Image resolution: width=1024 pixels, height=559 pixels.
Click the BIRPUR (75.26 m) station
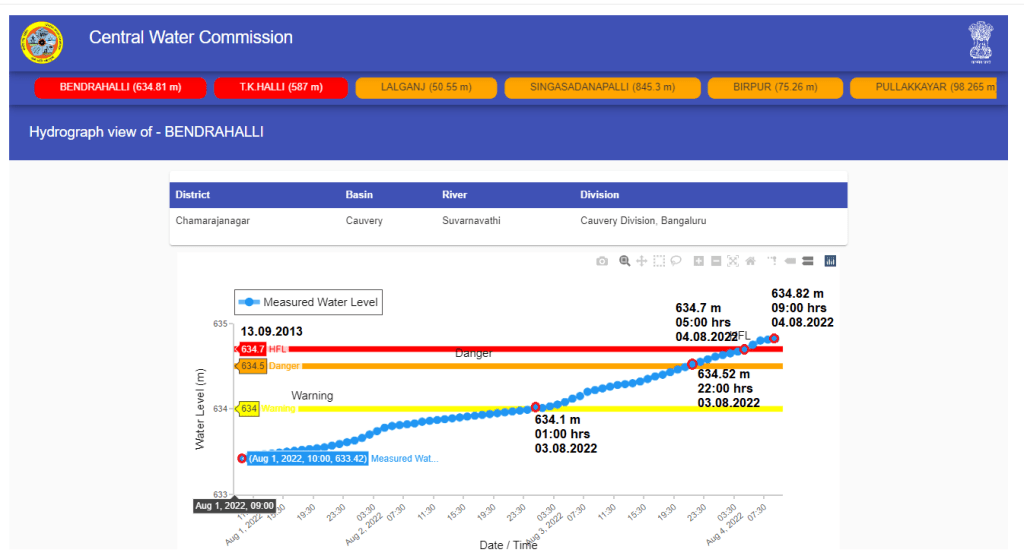[x=774, y=87]
